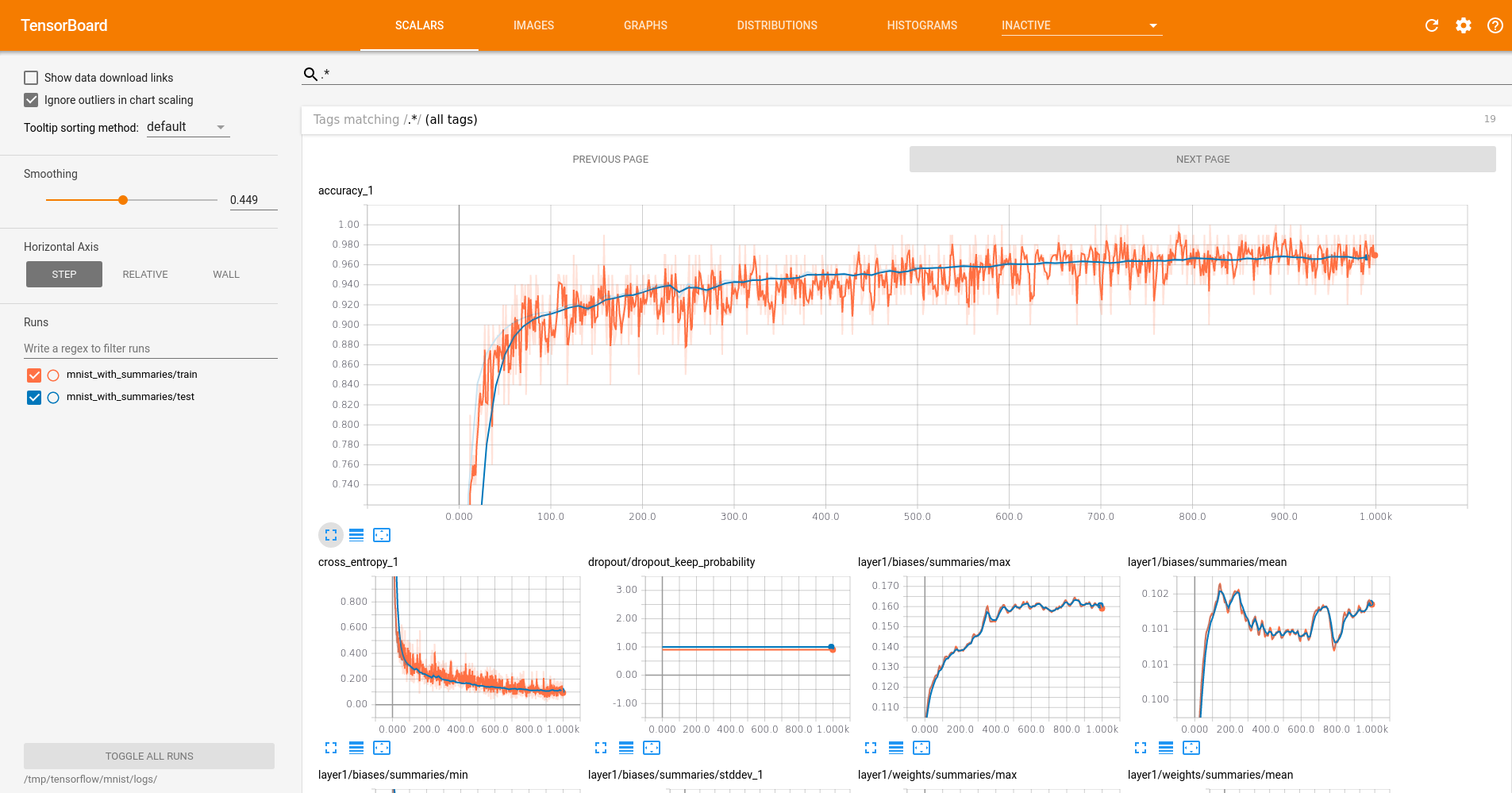Expand the cross_entropy_1 chart size
The width and height of the screenshot is (1512, 793).
[x=331, y=748]
